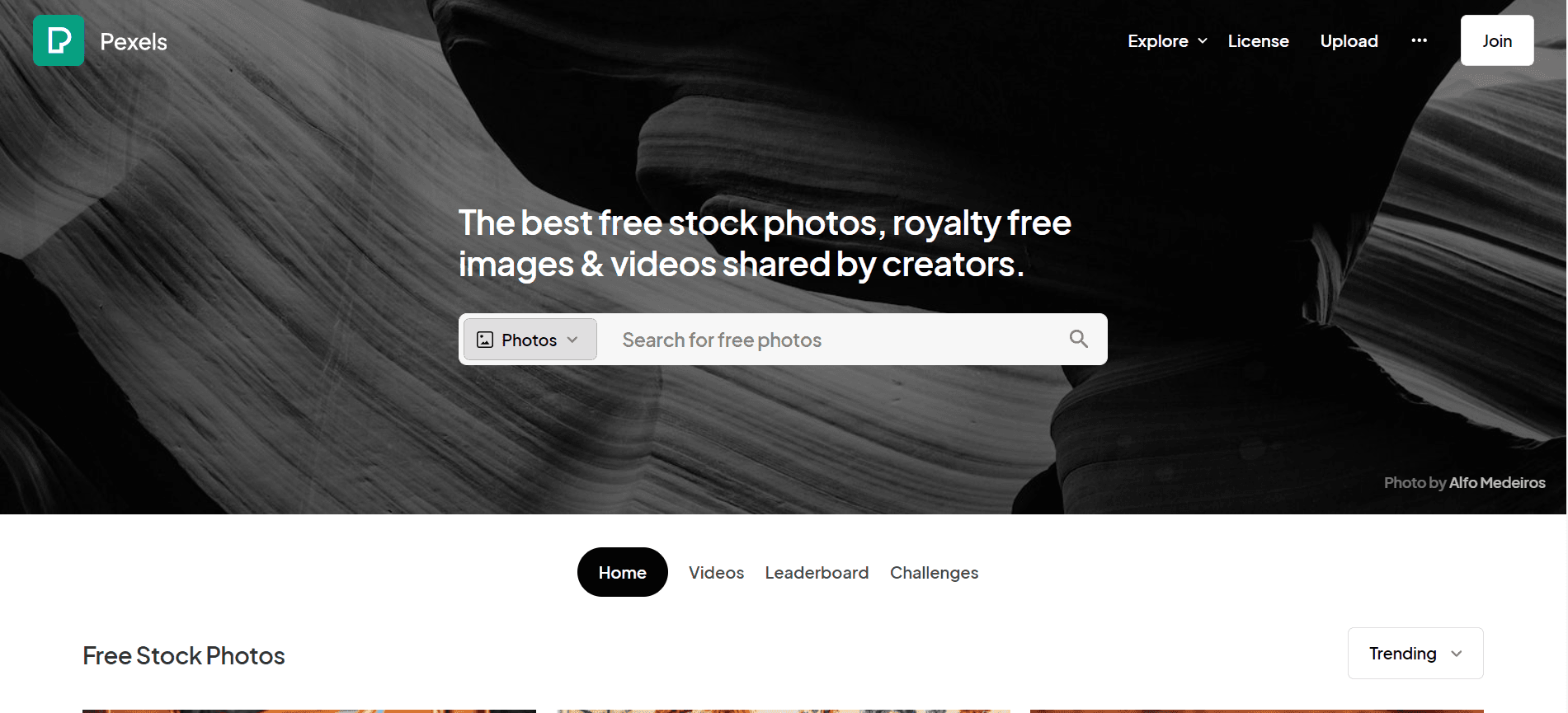Click the magnifying glass search icon

[x=1078, y=339]
